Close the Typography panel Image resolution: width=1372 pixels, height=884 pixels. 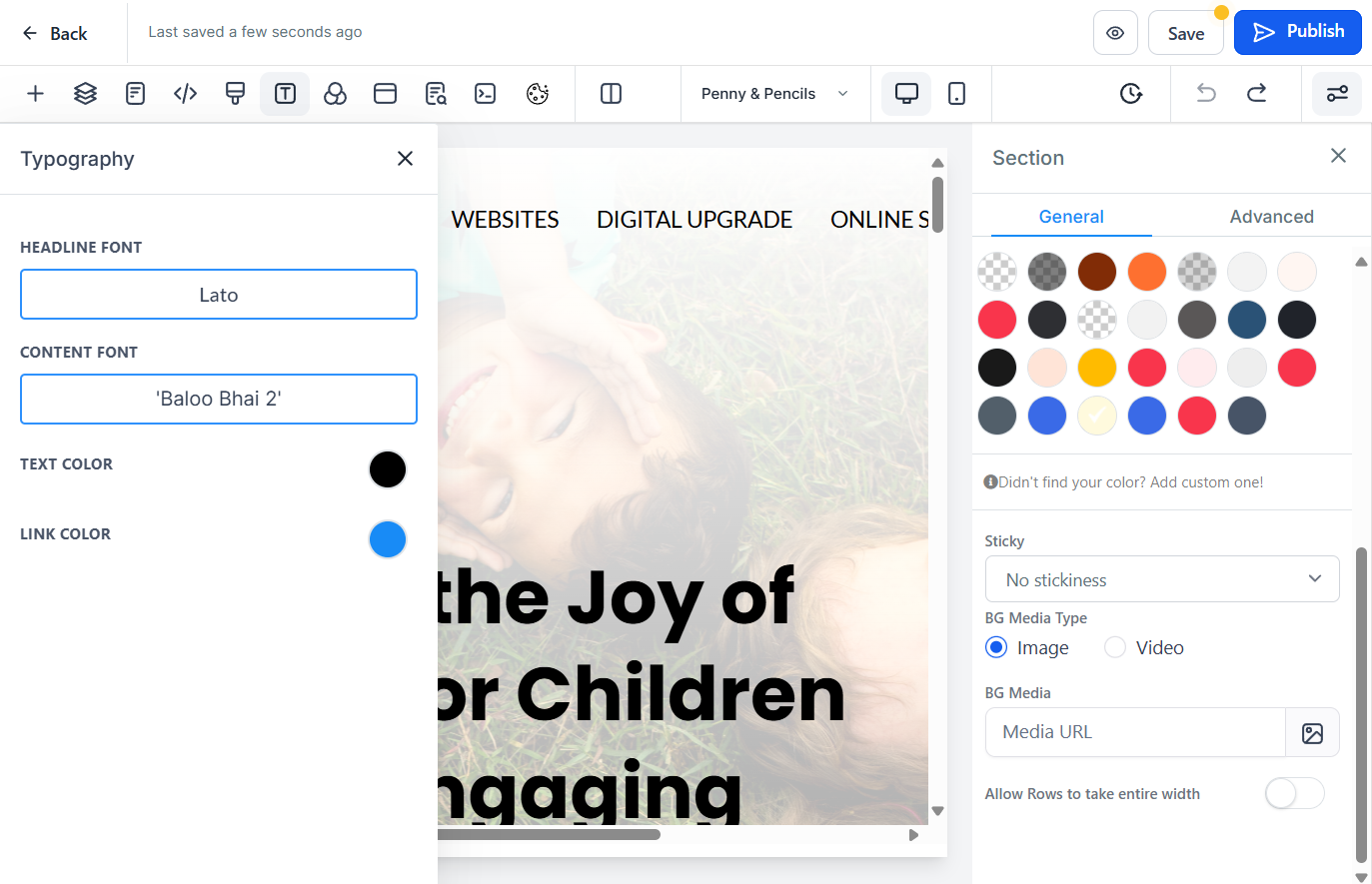click(x=405, y=158)
